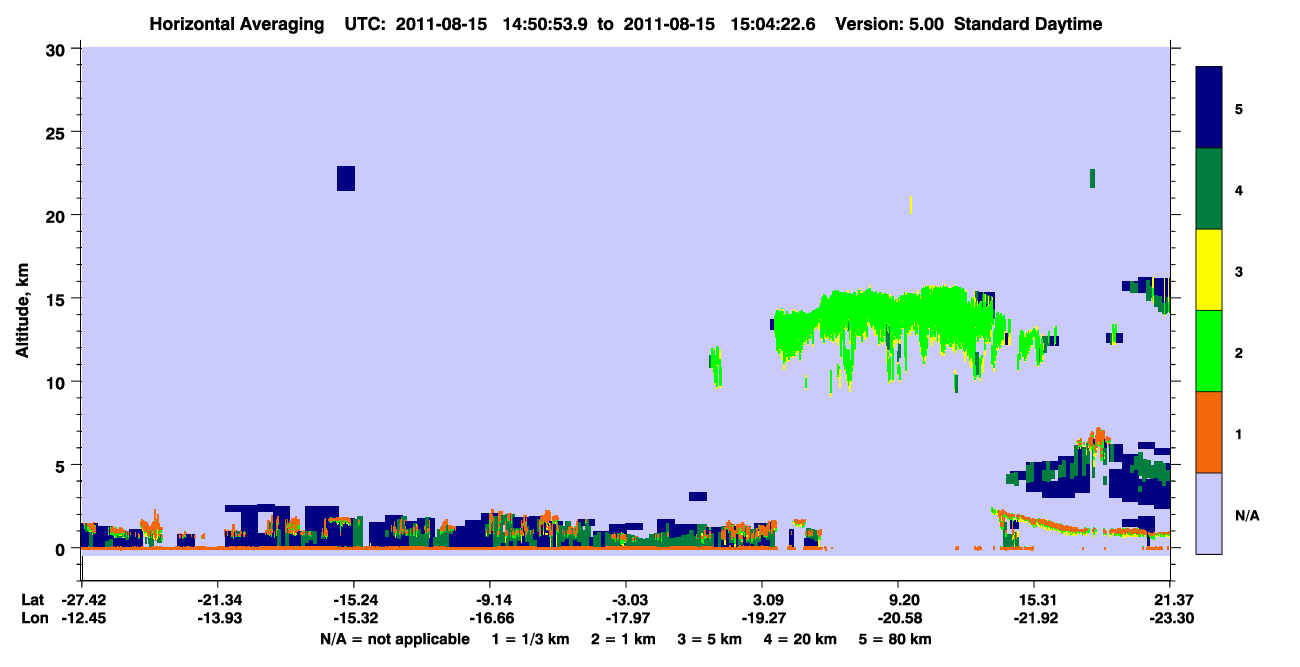
Task: Click the lavender N/A colorbar segment
Action: [1209, 513]
